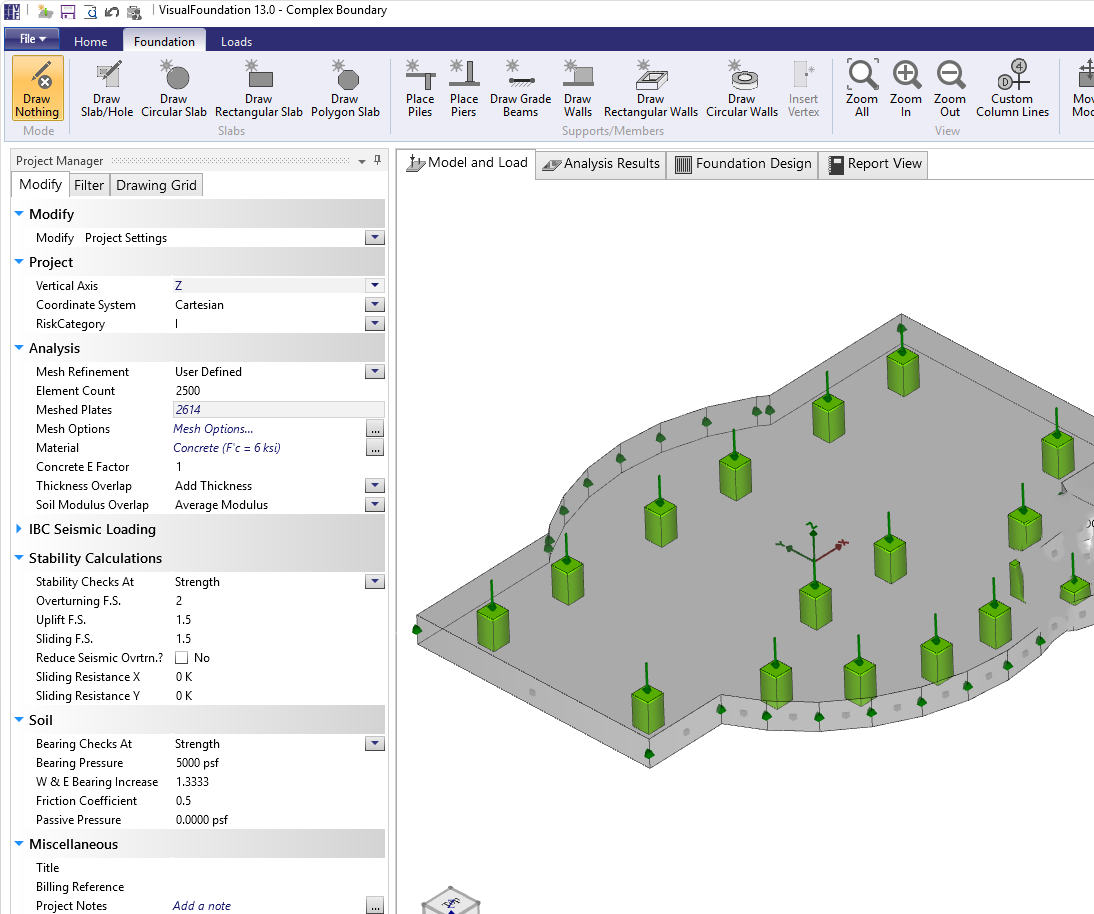Image resolution: width=1094 pixels, height=914 pixels.
Task: Choose the Place Piles tool
Action: pos(420,88)
